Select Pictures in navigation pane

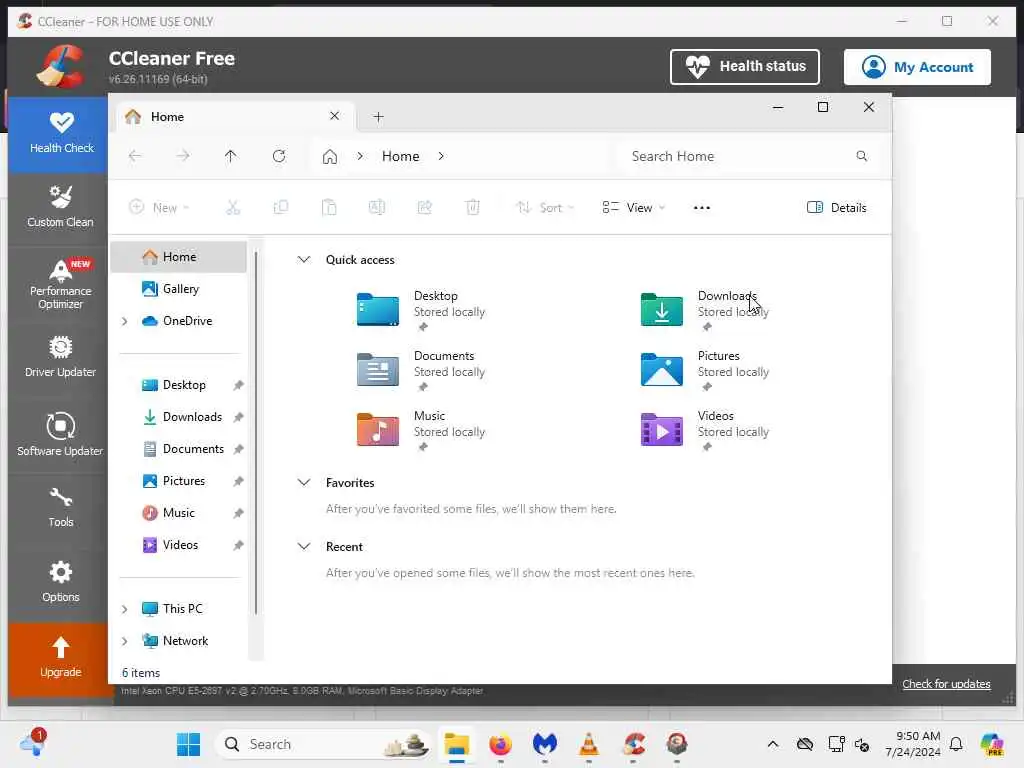[x=179, y=481]
